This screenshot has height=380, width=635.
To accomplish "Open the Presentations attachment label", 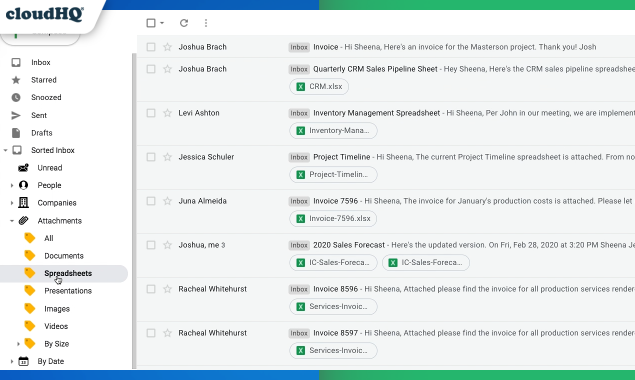I will pyautogui.click(x=68, y=291).
